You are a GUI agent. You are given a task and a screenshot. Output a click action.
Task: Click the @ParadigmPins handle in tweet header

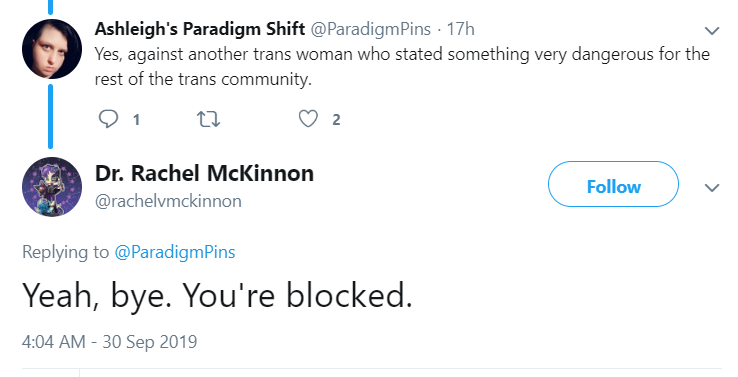click(370, 29)
